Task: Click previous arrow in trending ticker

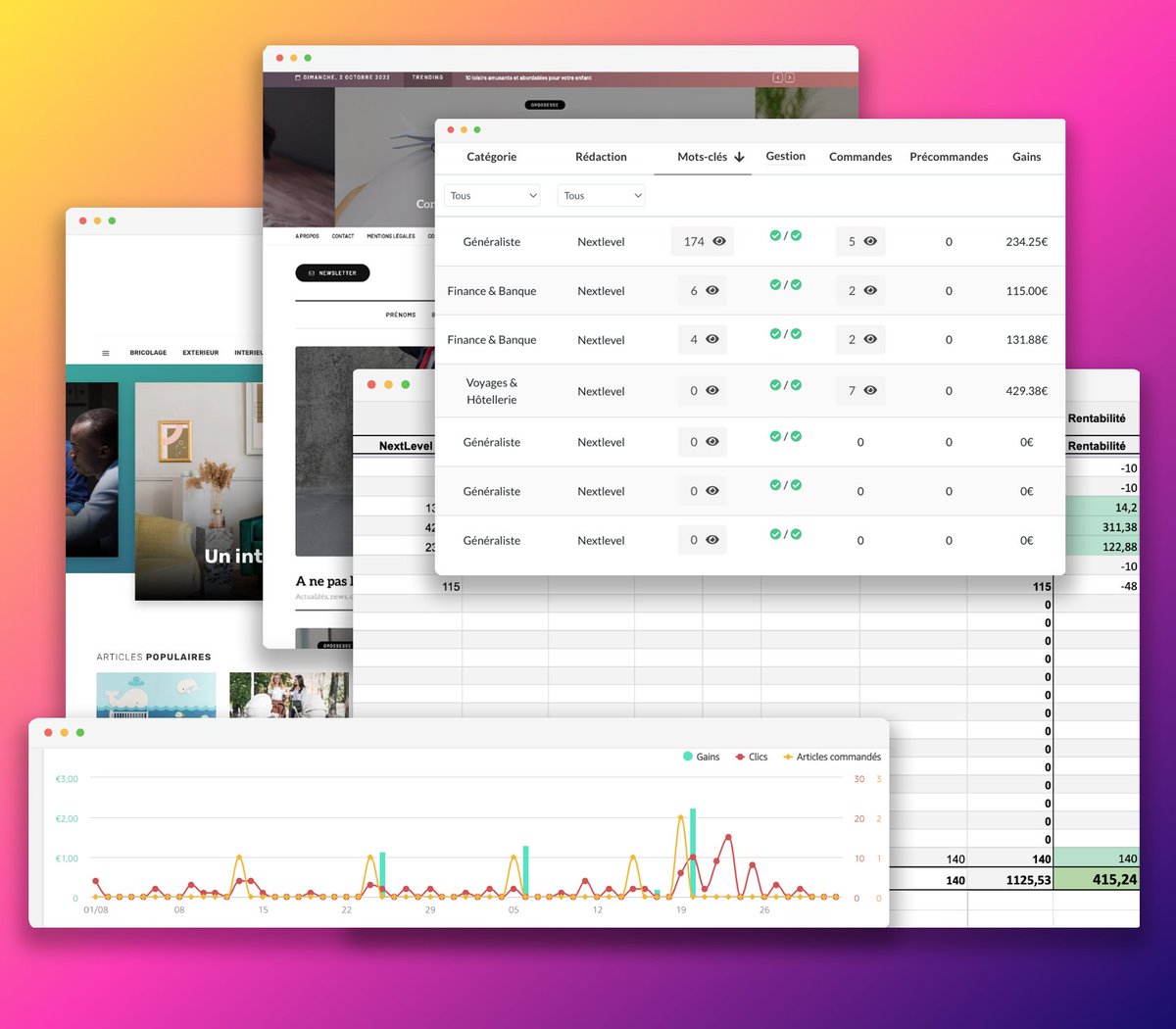Action: point(778,77)
